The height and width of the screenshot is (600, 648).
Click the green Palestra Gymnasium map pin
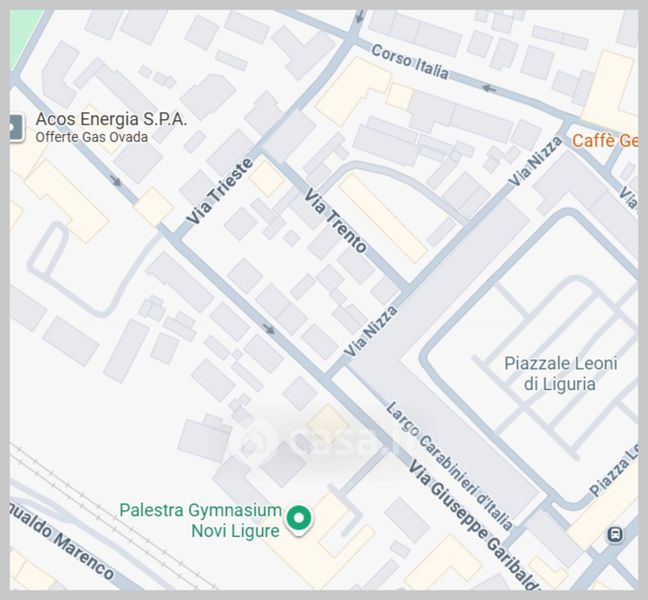(299, 519)
